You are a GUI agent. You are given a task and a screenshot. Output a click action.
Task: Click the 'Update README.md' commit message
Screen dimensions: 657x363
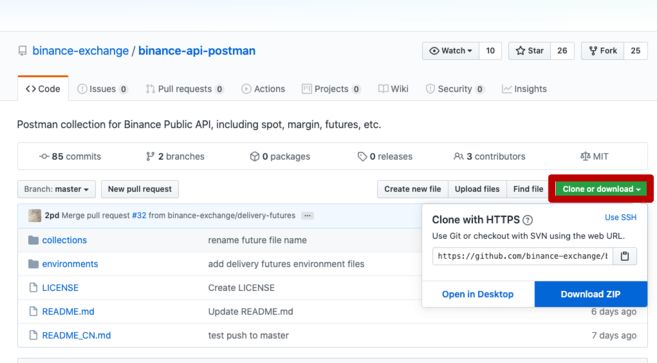251,311
